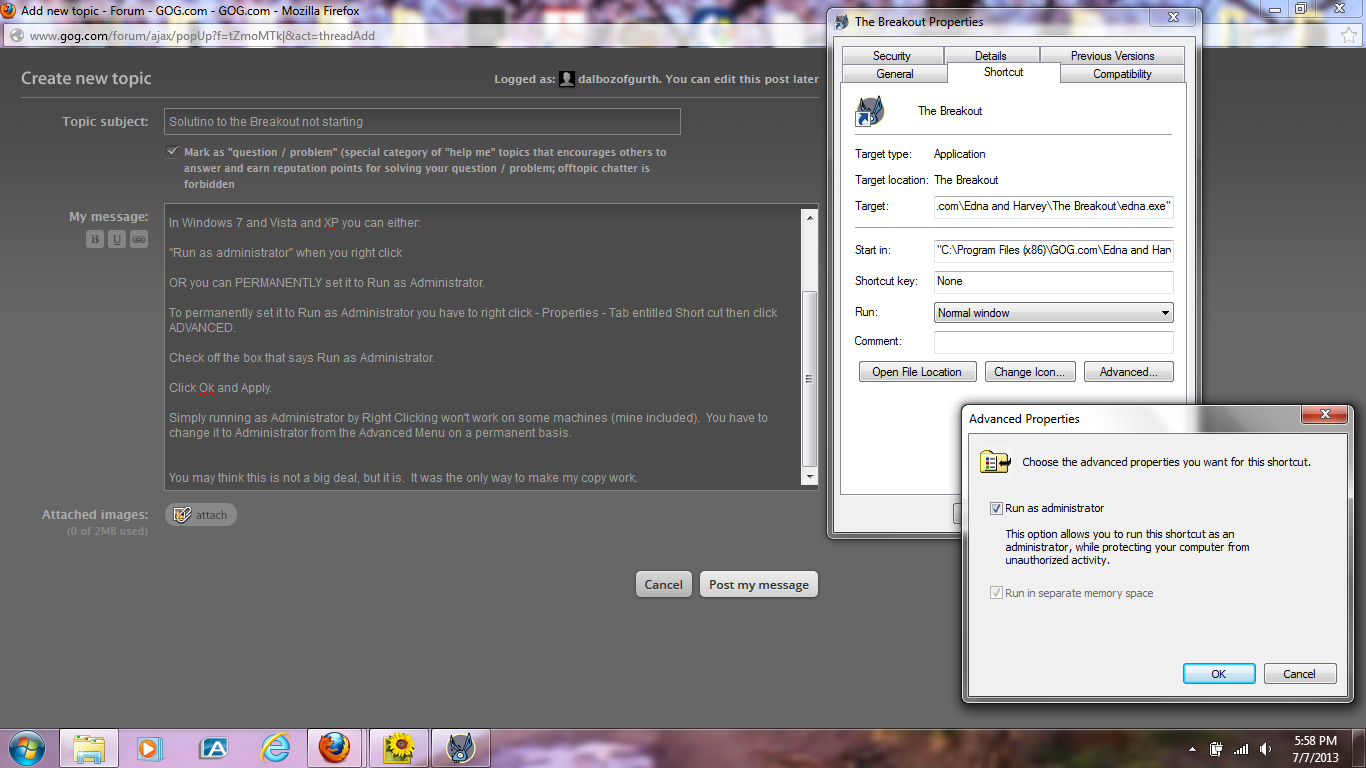
Task: Click the Target path field
Action: click(x=1053, y=206)
